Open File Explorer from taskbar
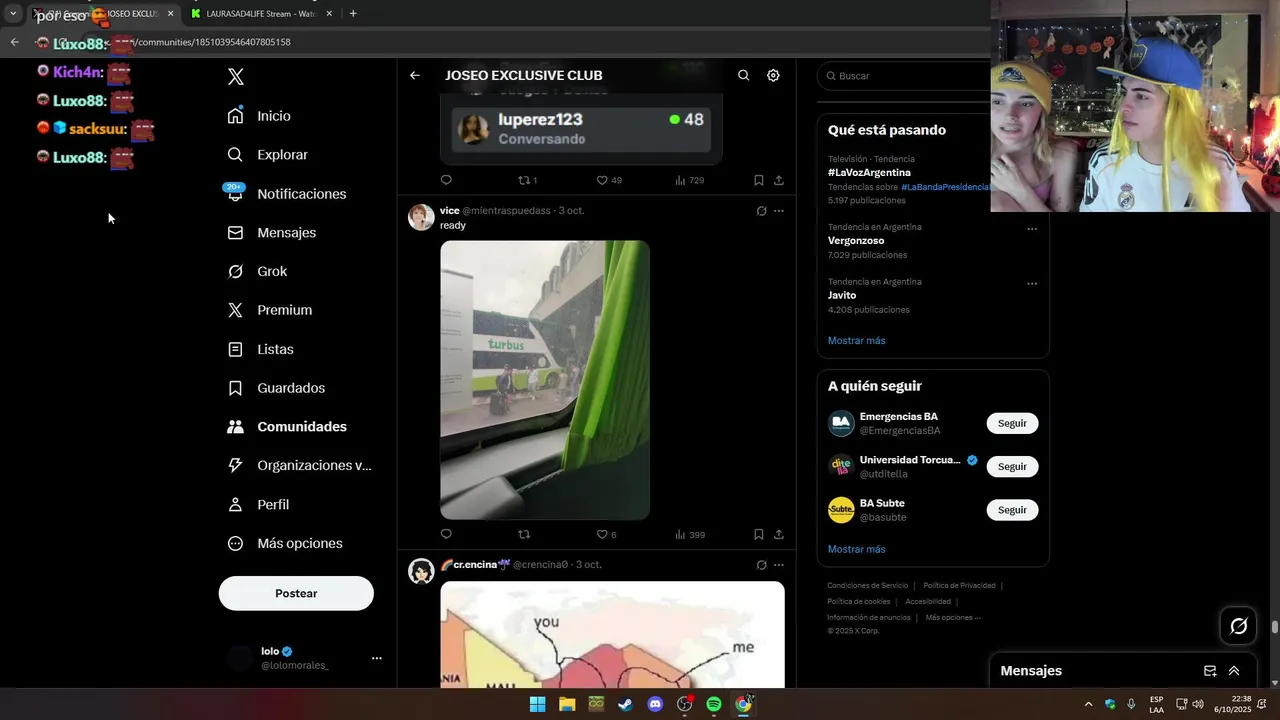Image resolution: width=1280 pixels, height=720 pixels. click(x=567, y=704)
